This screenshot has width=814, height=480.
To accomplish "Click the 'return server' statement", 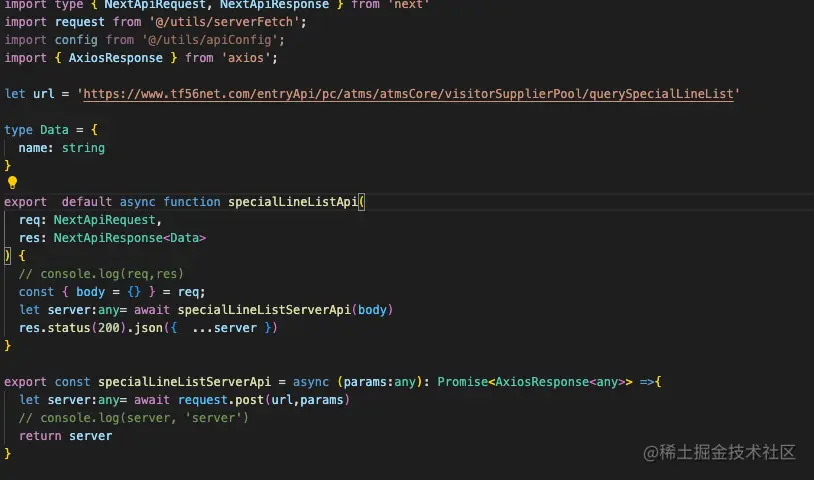I will click(x=65, y=436).
